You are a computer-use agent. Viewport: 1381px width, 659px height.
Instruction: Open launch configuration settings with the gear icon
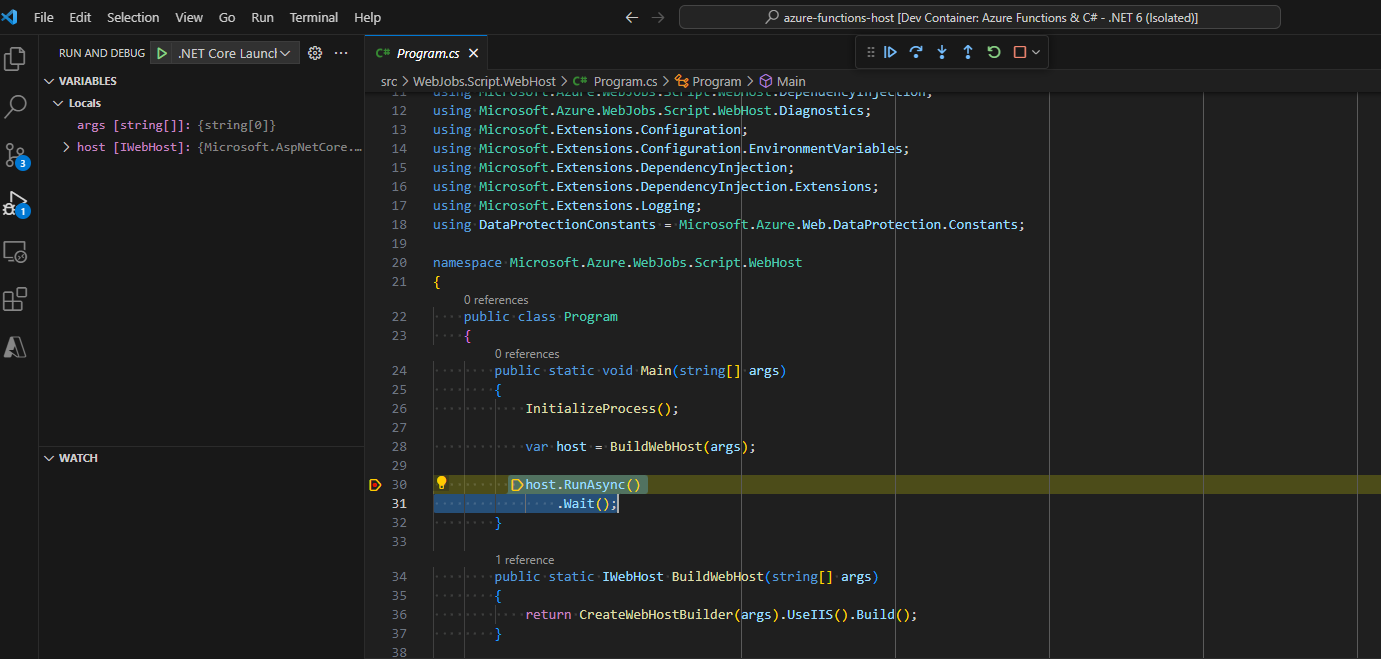coord(313,52)
